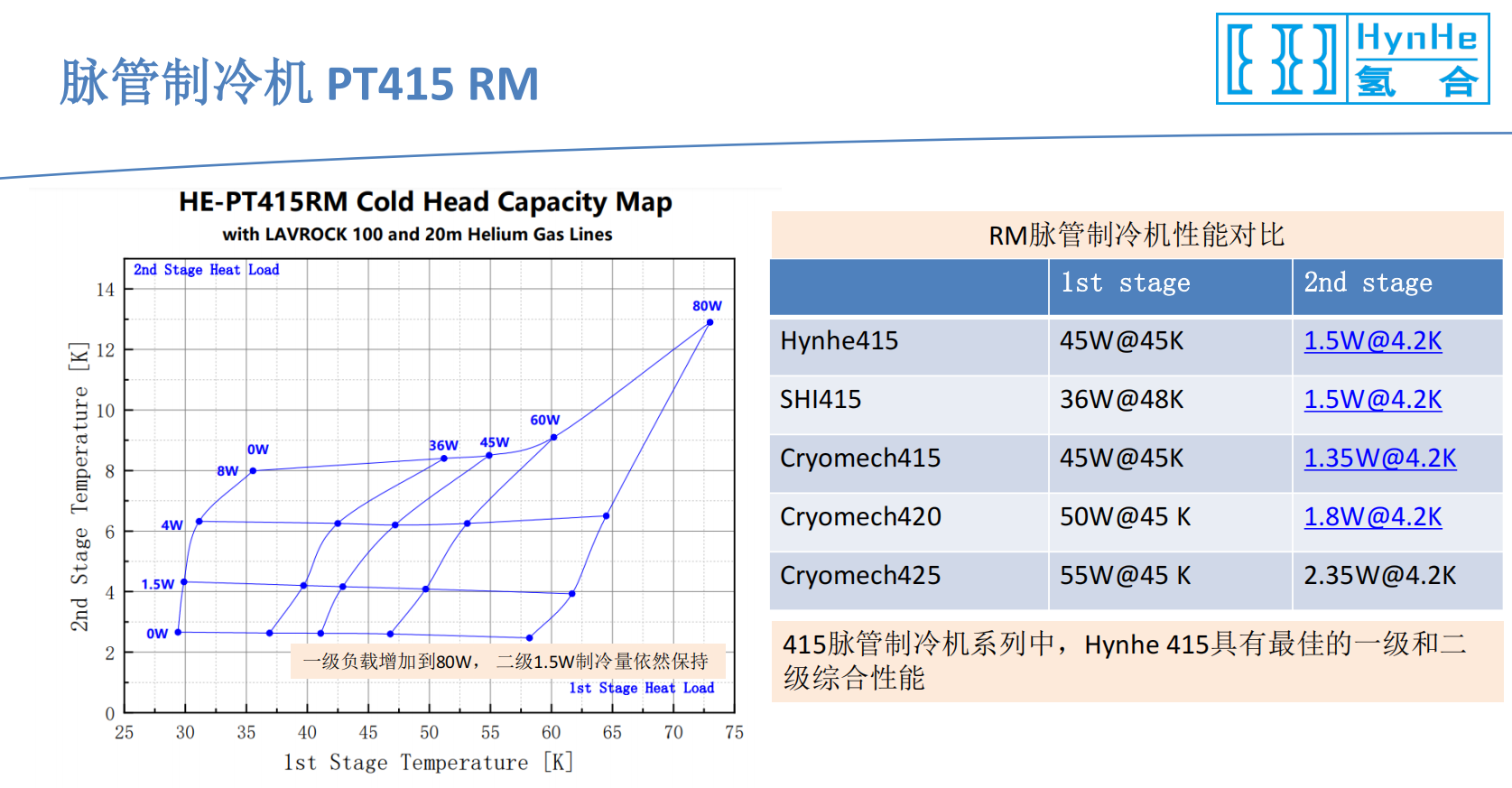Click the "1.5W" curve label on the chart
This screenshot has height=788, width=1512.
pos(158,585)
